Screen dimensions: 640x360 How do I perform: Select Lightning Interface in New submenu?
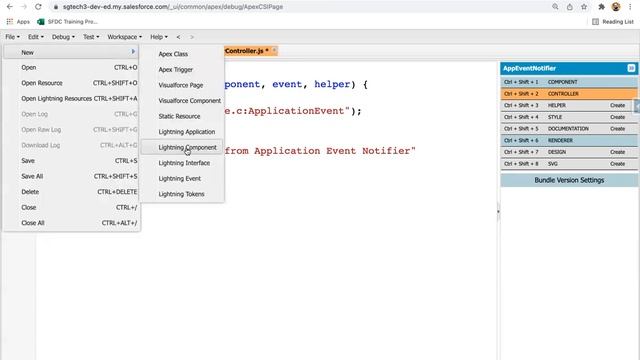click(182, 163)
